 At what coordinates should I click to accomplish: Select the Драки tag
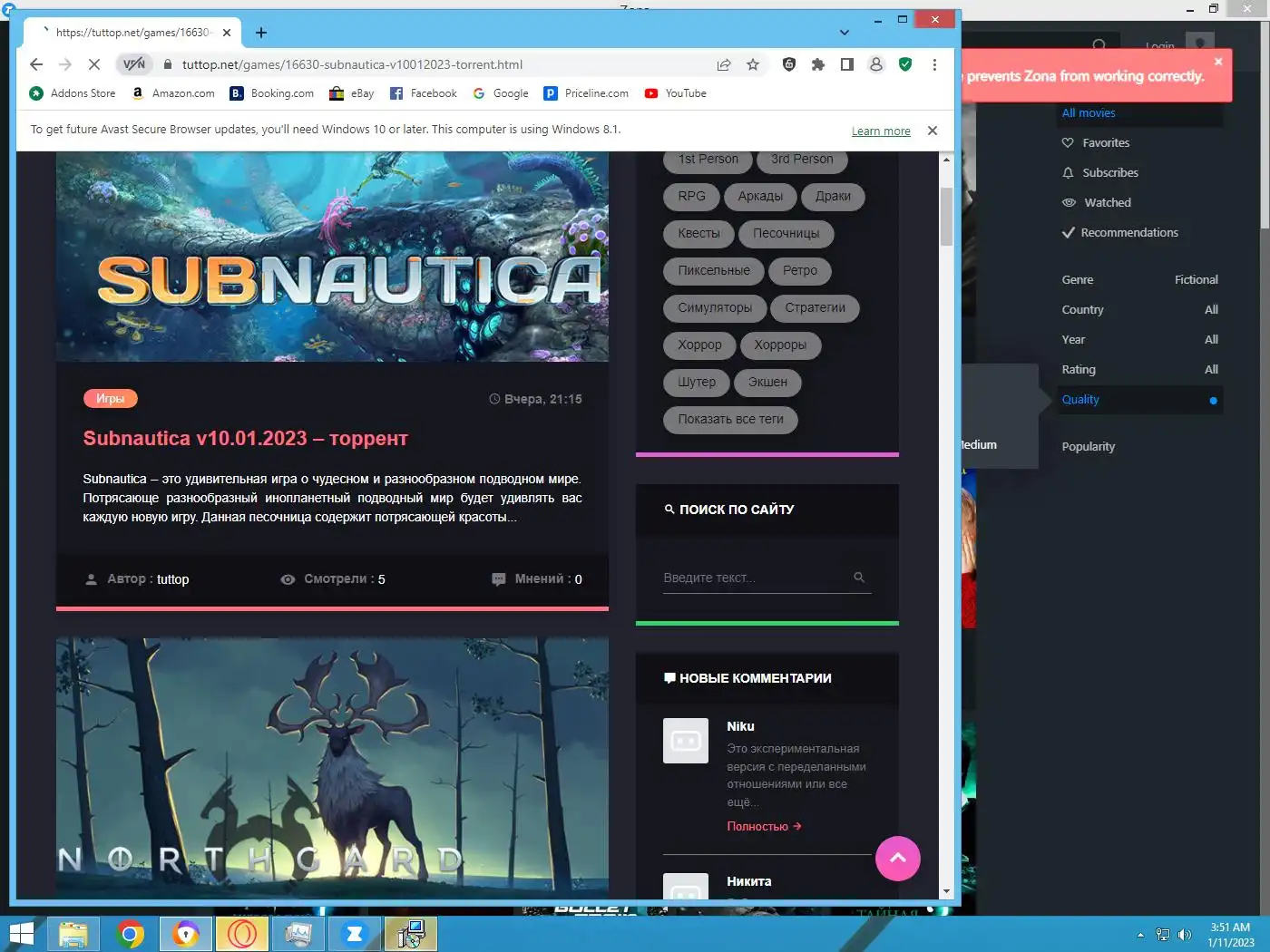coord(833,196)
